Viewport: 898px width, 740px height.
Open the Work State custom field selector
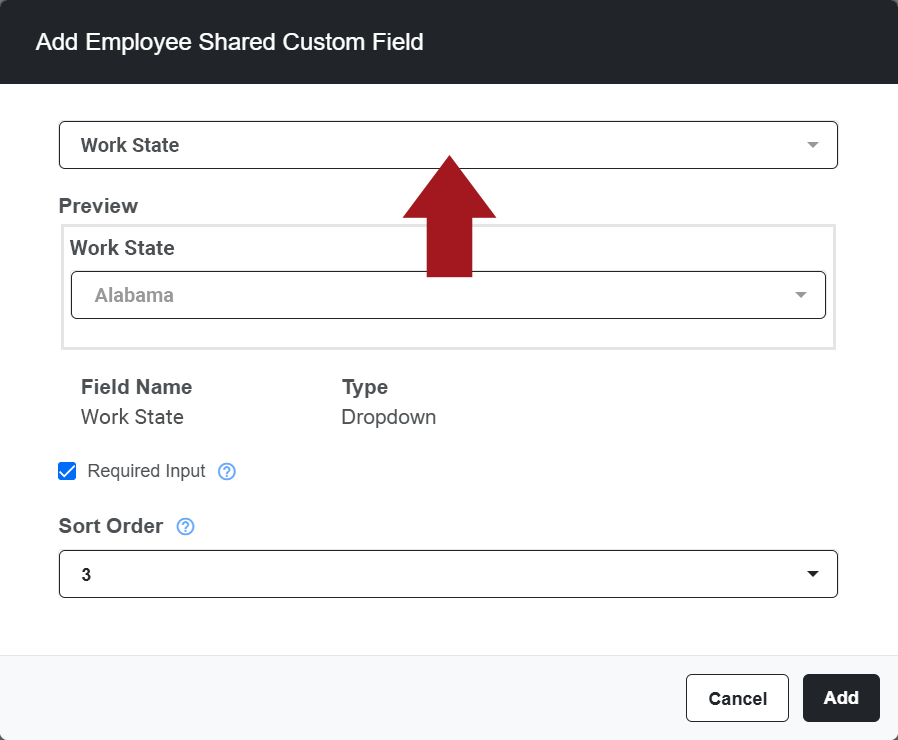448,145
